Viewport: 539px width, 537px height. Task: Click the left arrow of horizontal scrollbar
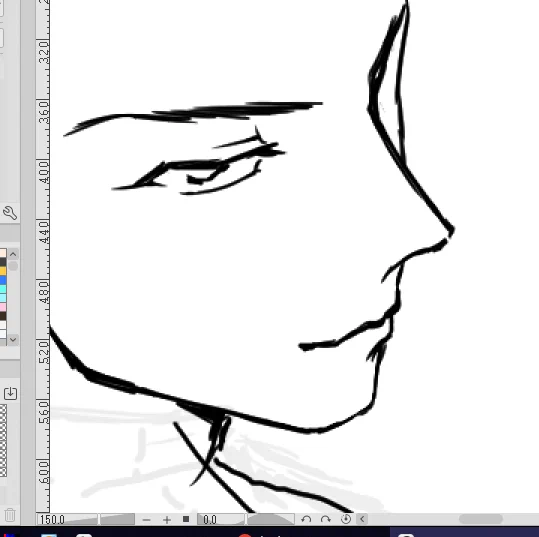(362, 519)
